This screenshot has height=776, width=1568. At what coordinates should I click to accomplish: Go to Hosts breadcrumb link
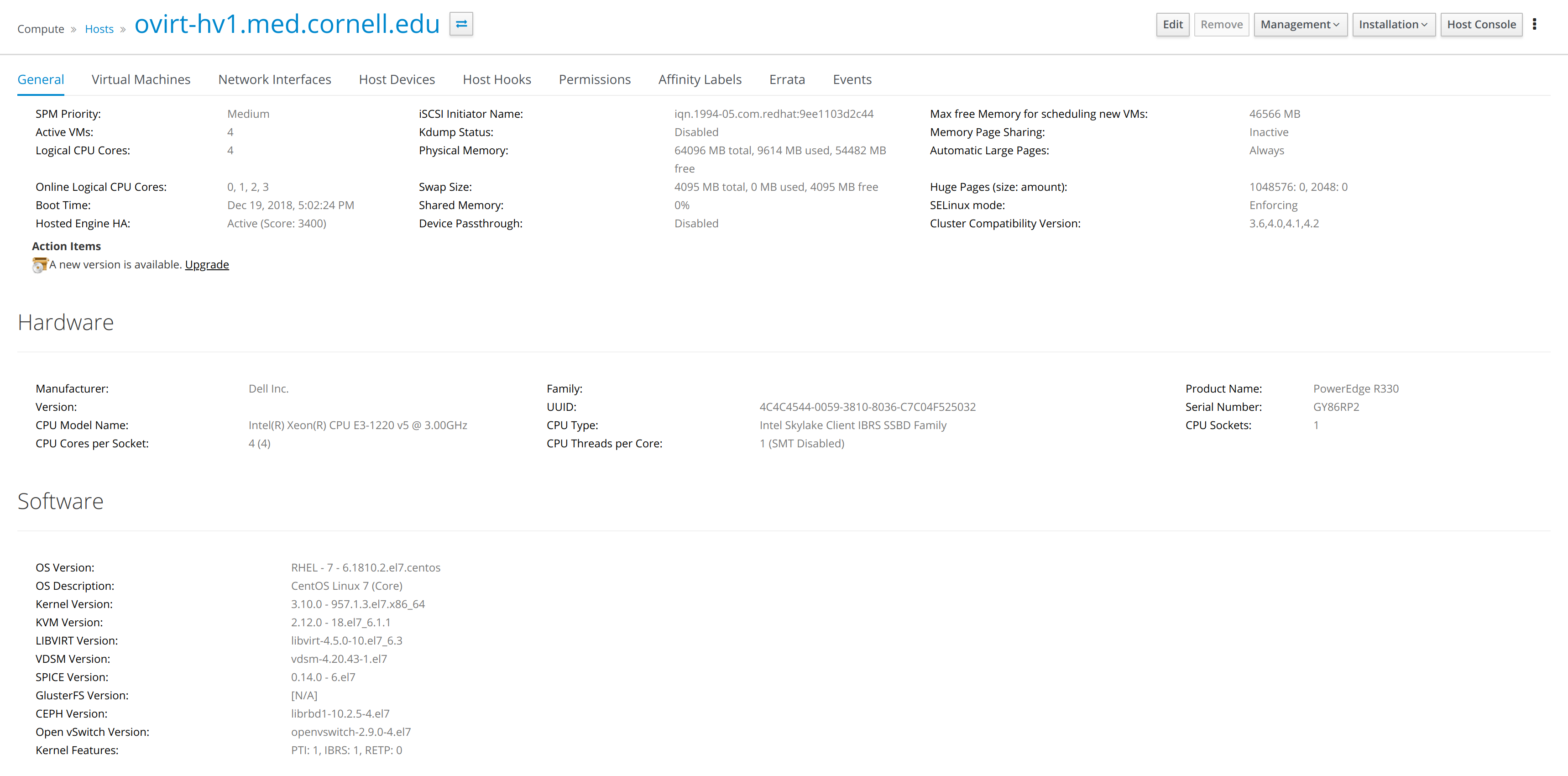click(99, 29)
